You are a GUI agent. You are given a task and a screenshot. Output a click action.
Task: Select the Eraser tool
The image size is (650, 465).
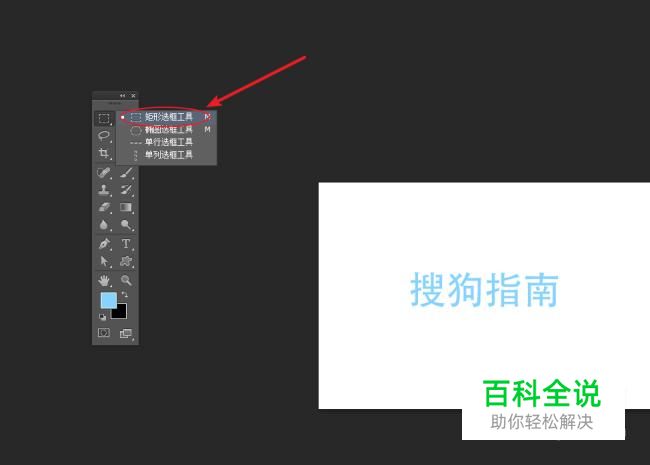104,207
